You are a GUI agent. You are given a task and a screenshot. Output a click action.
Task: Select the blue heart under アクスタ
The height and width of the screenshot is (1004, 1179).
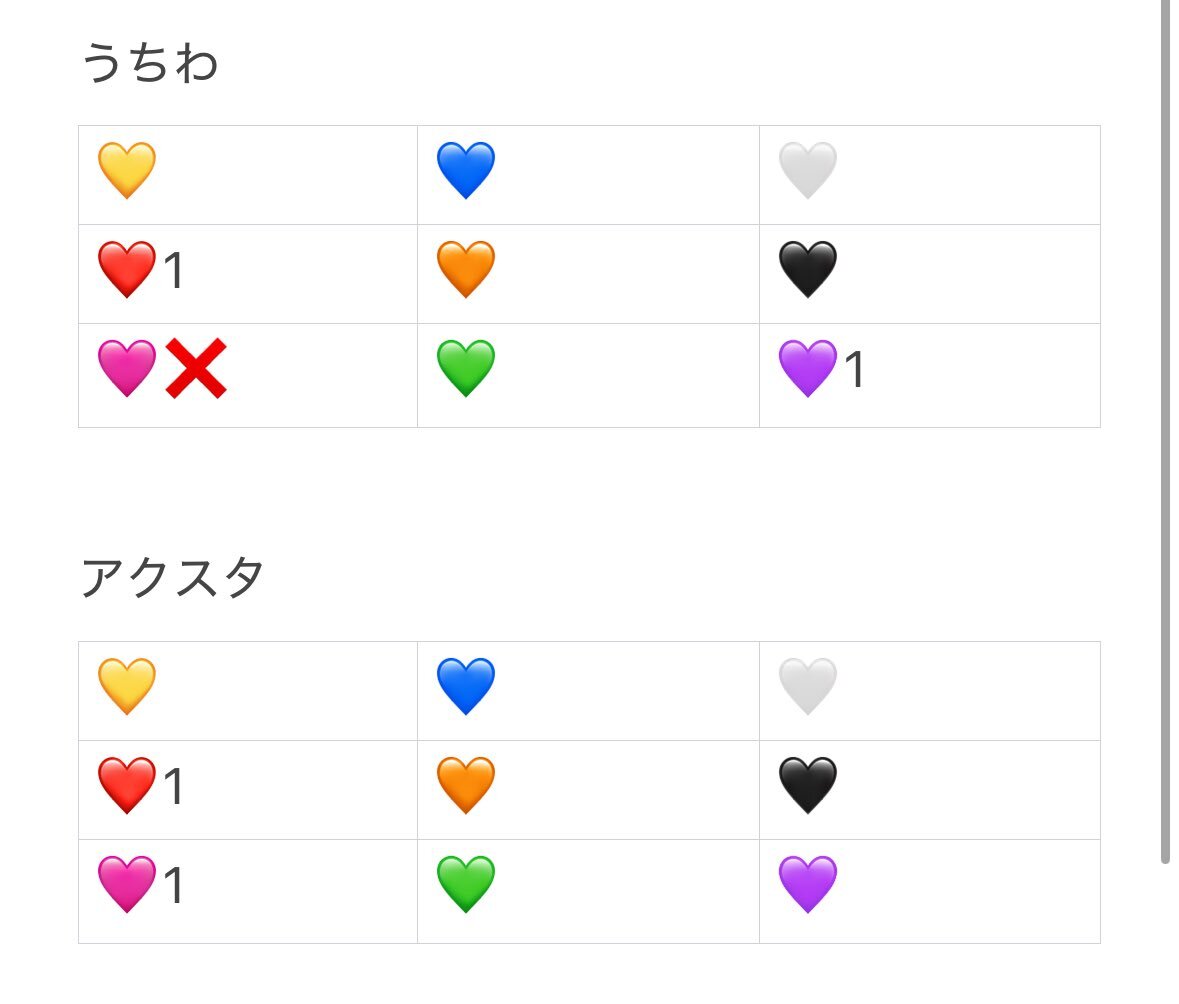tap(466, 687)
